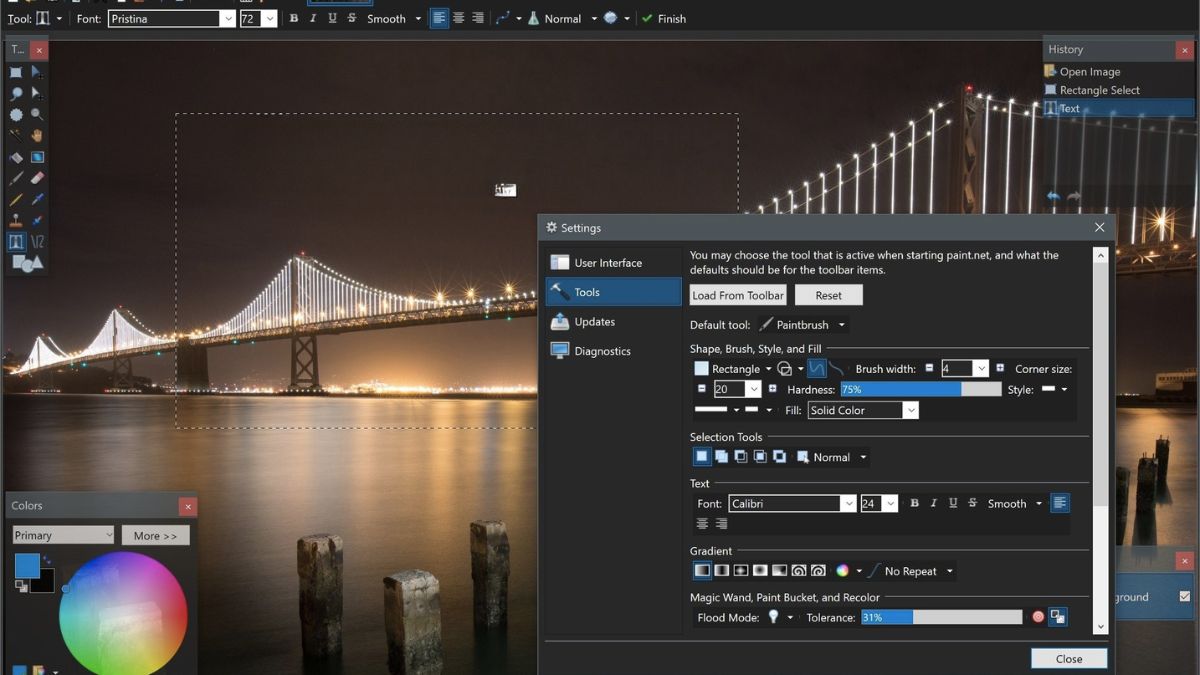
Task: Pick the Pencil tool
Action: pos(16,199)
